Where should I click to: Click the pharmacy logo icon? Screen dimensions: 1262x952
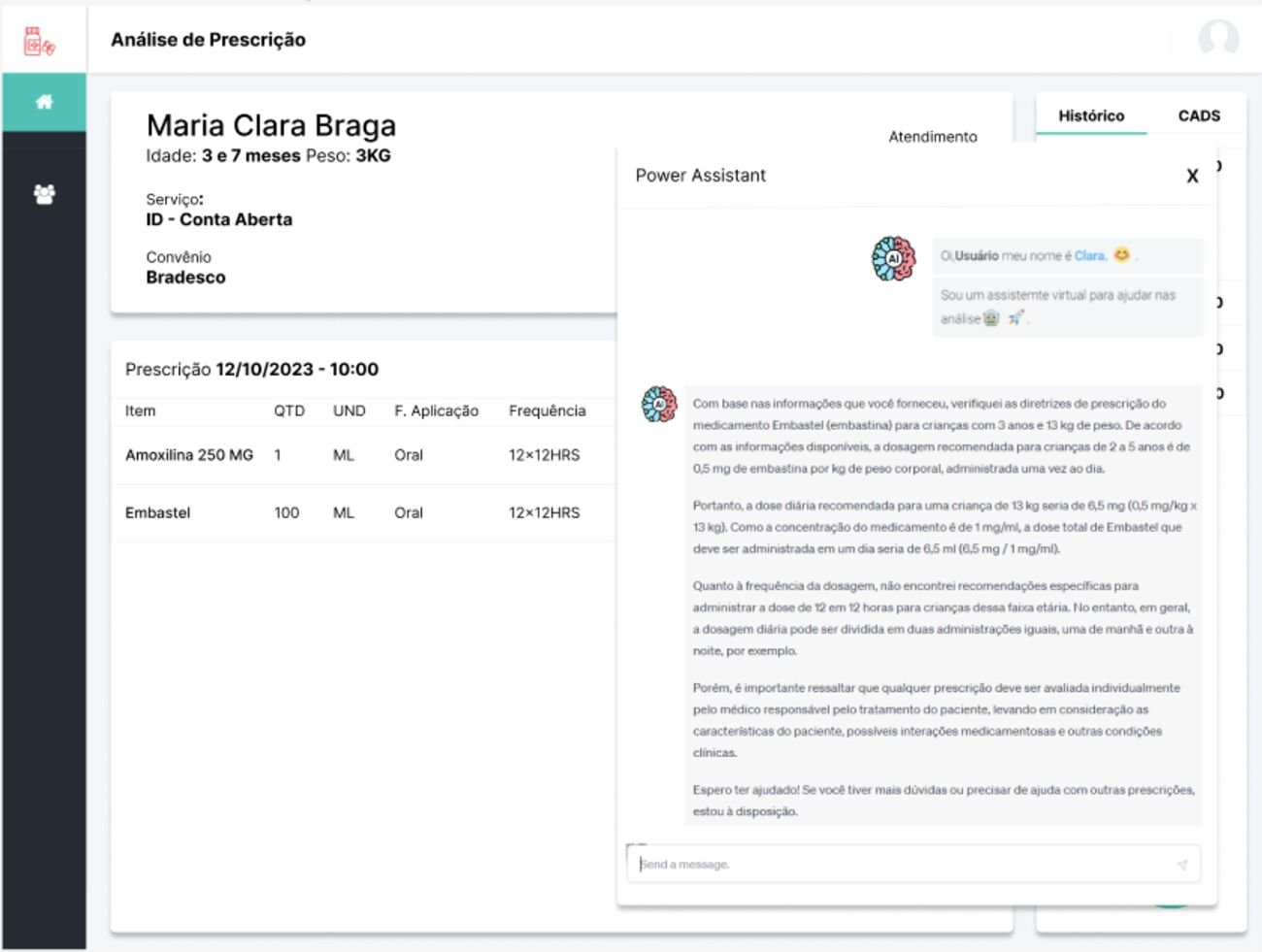click(x=40, y=41)
